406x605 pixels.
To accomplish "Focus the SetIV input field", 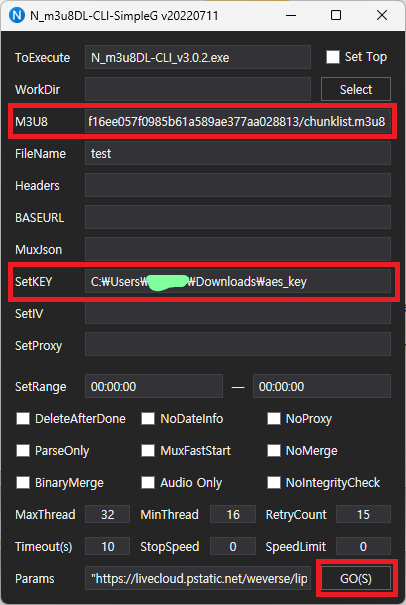I will (238, 312).
